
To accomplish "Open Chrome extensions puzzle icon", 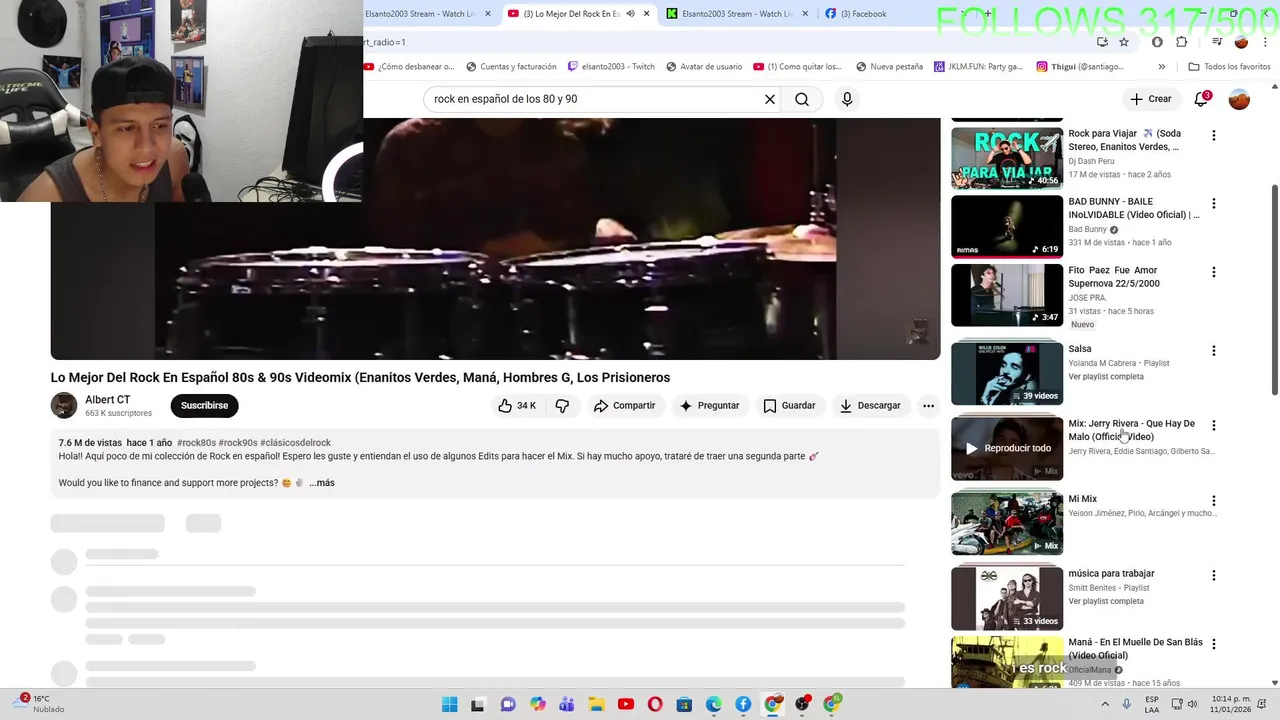I will (x=1182, y=42).
